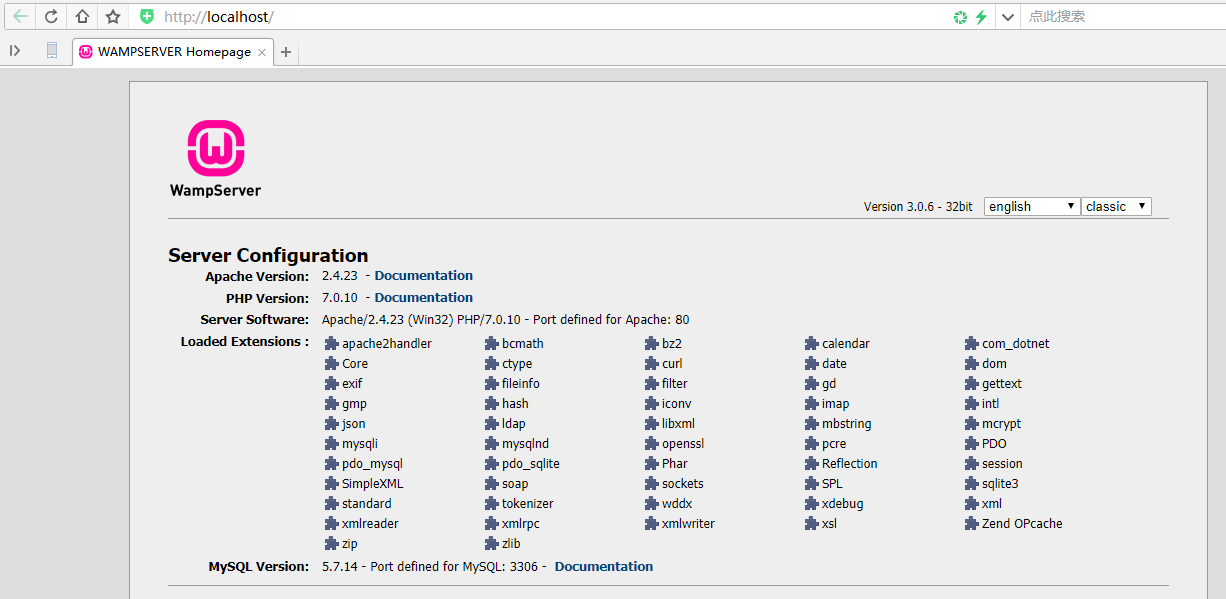
Task: Click the 'Version 3.0.6 - 32bit' text
Action: point(918,207)
